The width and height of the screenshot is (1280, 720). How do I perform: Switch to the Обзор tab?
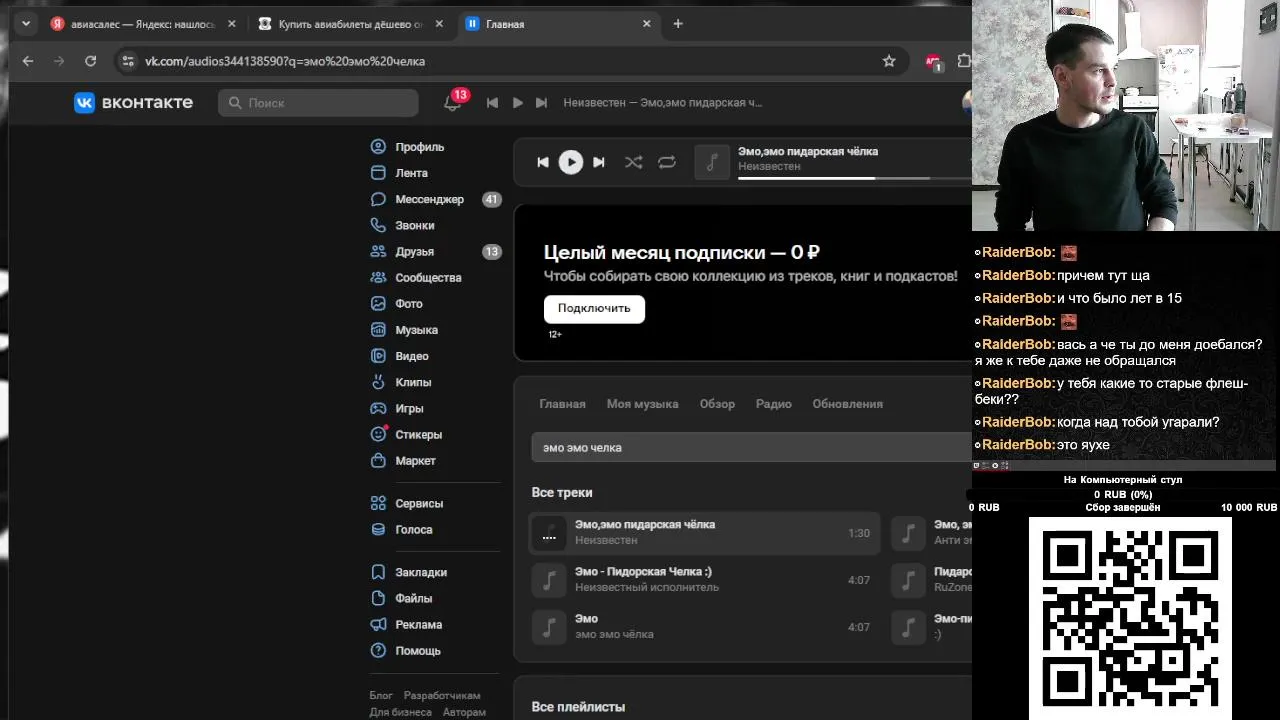717,404
